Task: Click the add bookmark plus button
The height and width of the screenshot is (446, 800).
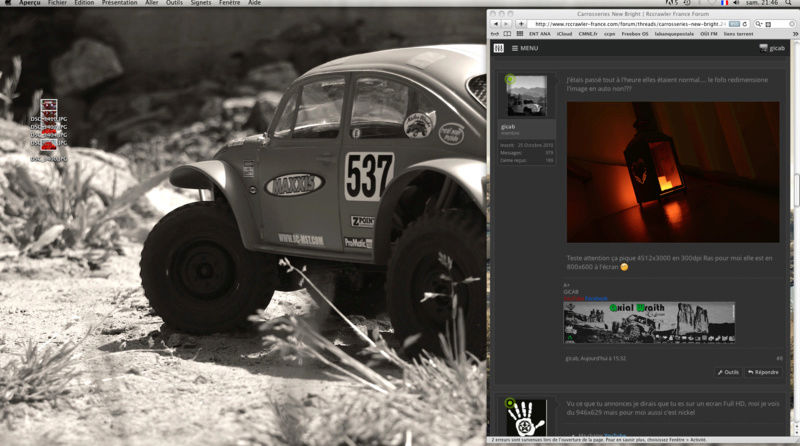Action: click(x=521, y=24)
